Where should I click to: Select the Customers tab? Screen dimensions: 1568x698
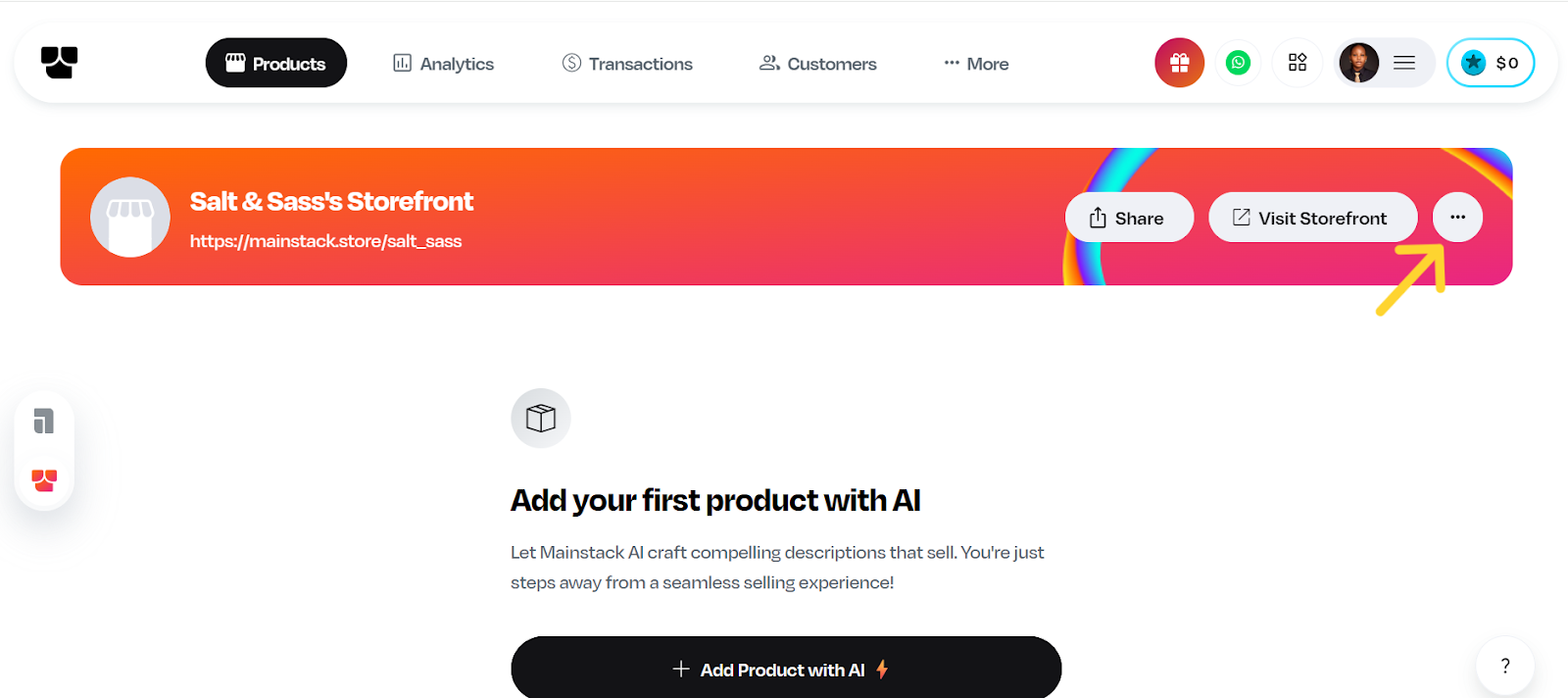(816, 63)
